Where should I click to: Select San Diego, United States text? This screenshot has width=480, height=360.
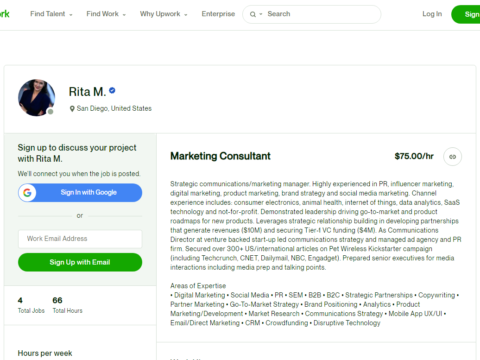coord(114,108)
